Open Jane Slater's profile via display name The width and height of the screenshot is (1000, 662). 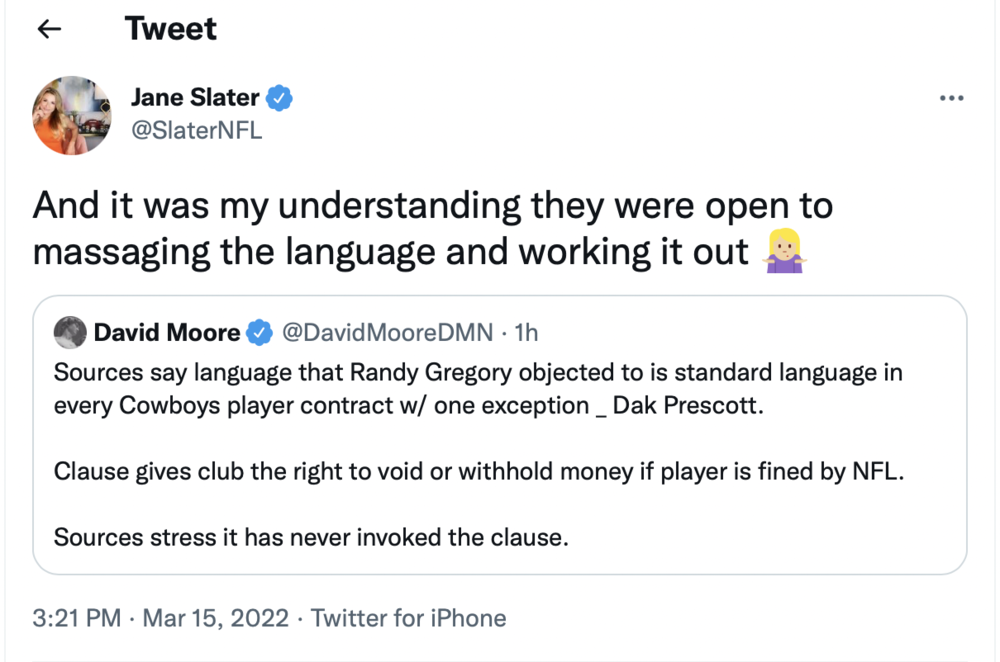pyautogui.click(x=195, y=98)
